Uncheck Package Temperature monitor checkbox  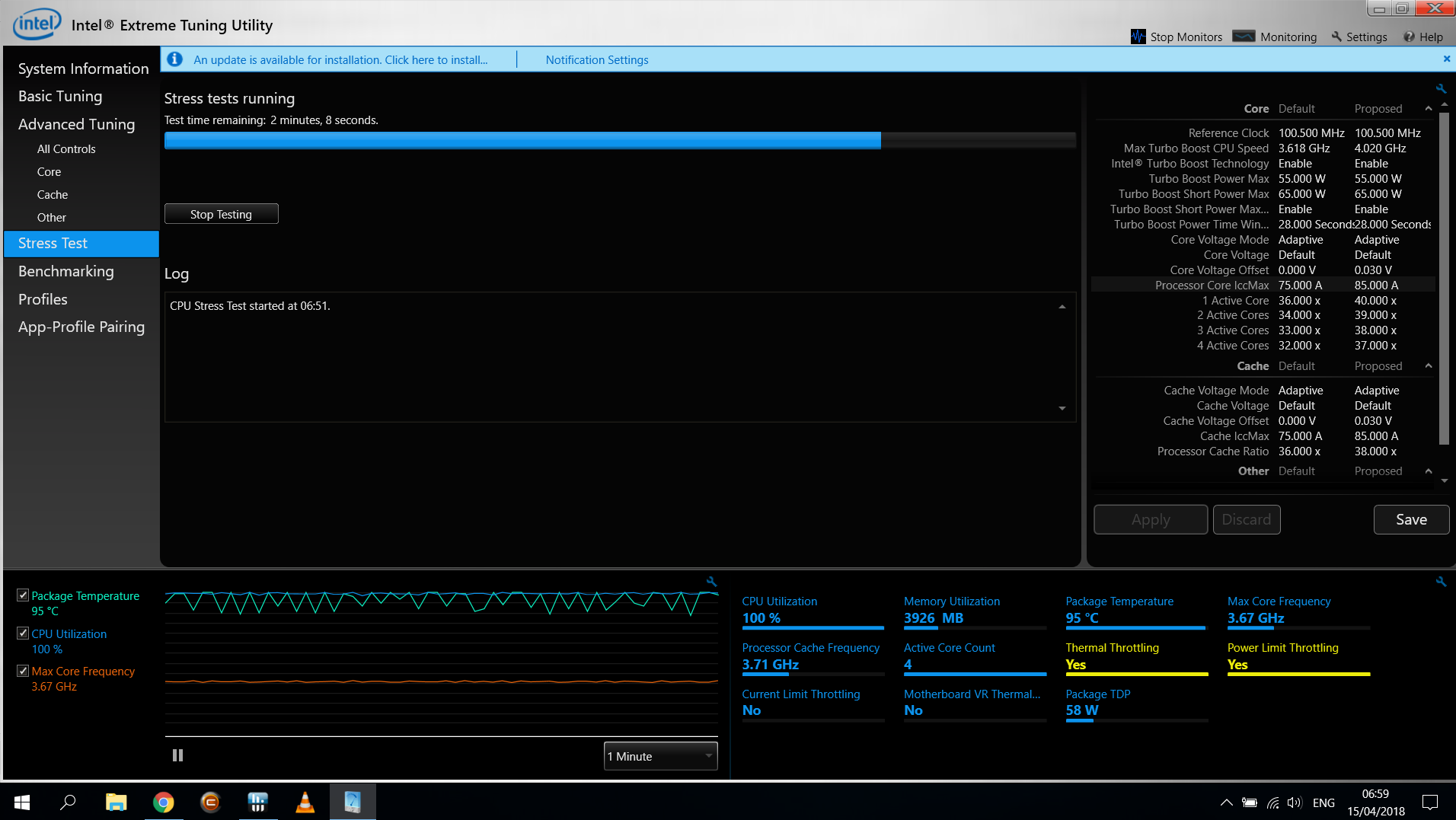(x=23, y=595)
